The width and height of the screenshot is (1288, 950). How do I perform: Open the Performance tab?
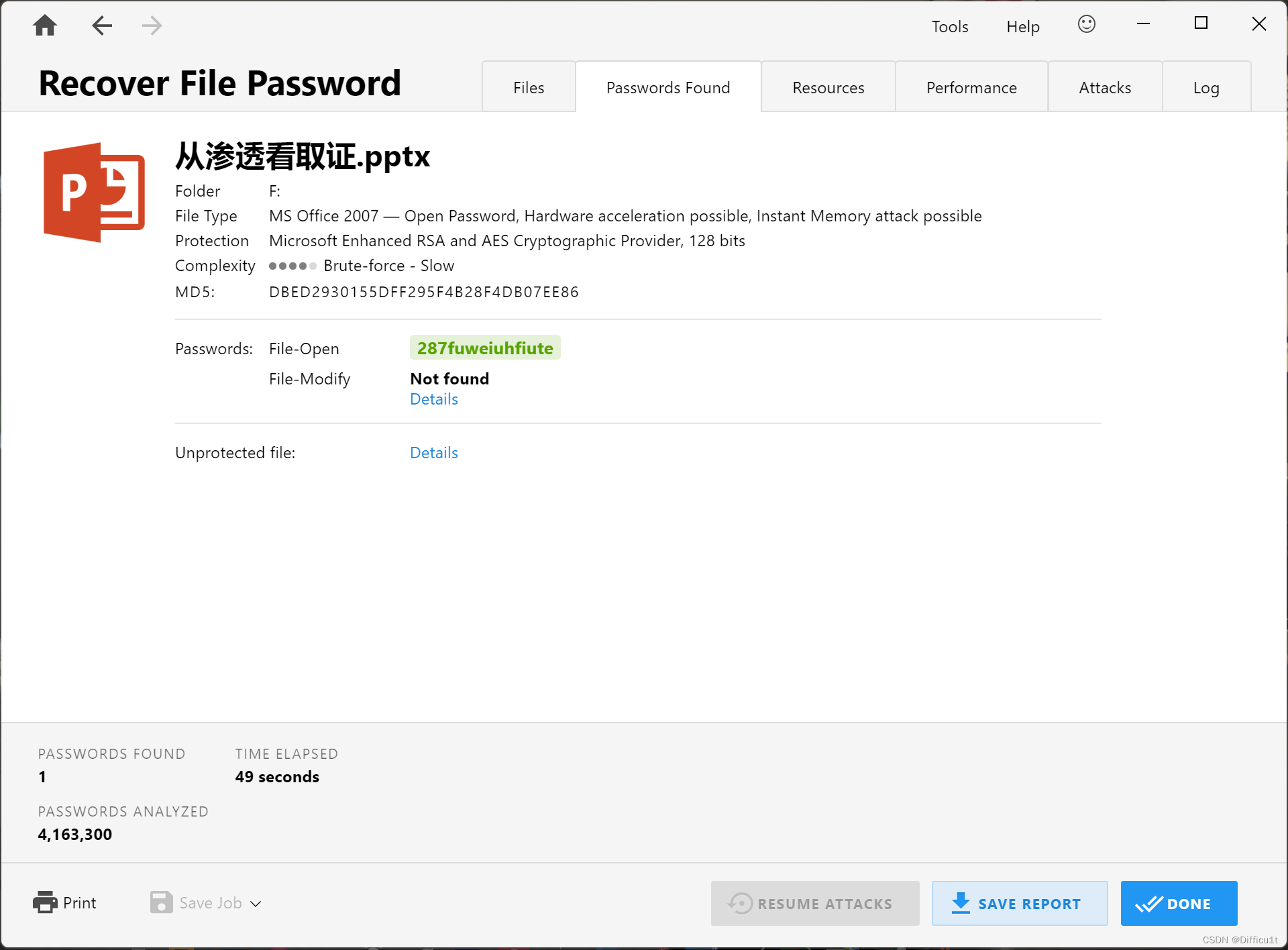point(971,88)
